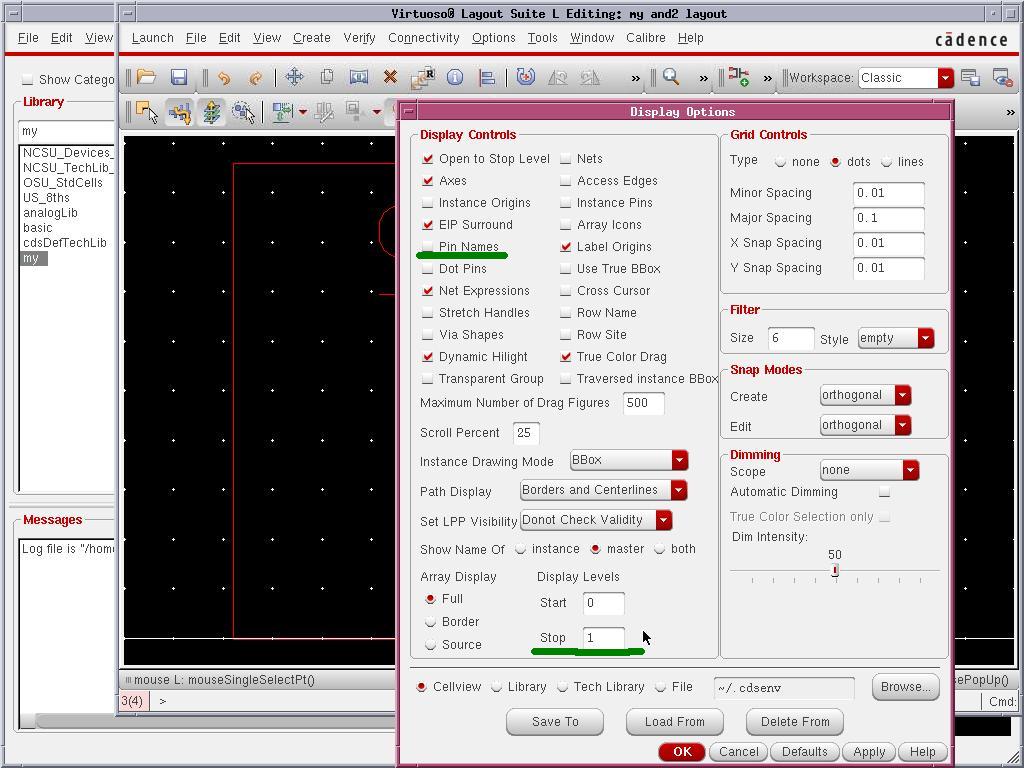Select the Border array display radio

coord(430,622)
